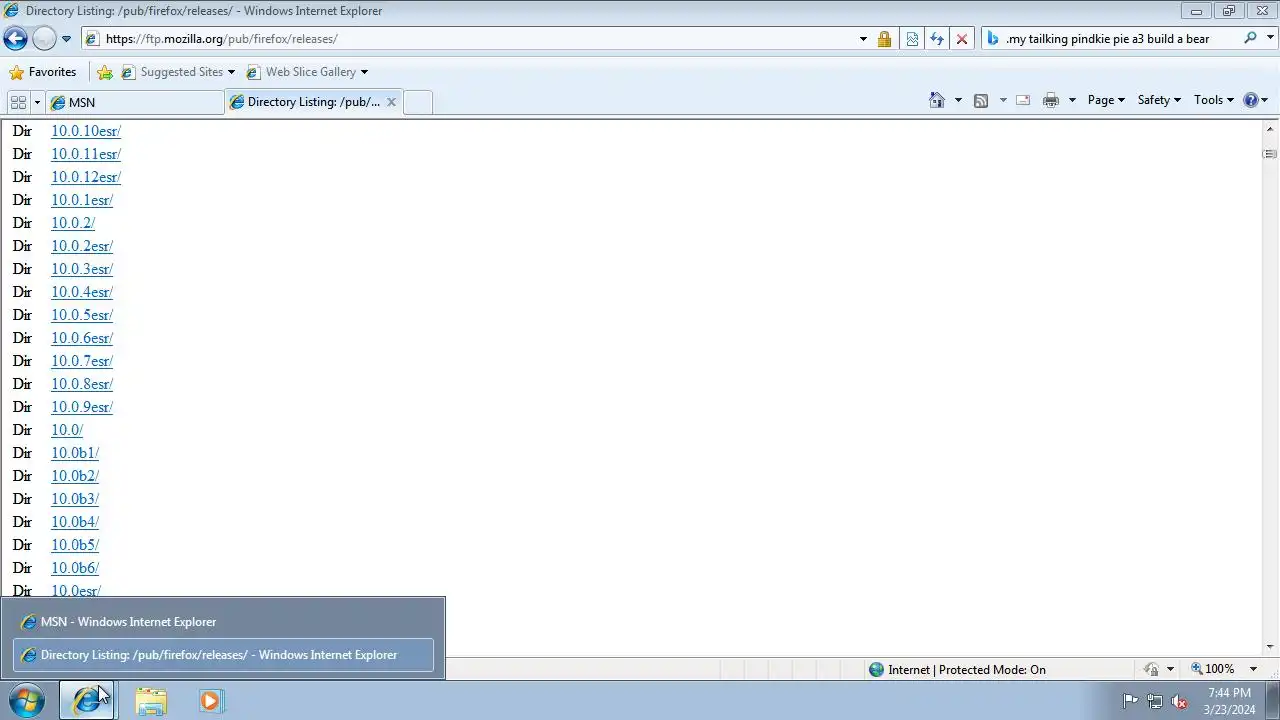Open Web Slice Gallery
This screenshot has height=720, width=1280.
click(x=307, y=72)
